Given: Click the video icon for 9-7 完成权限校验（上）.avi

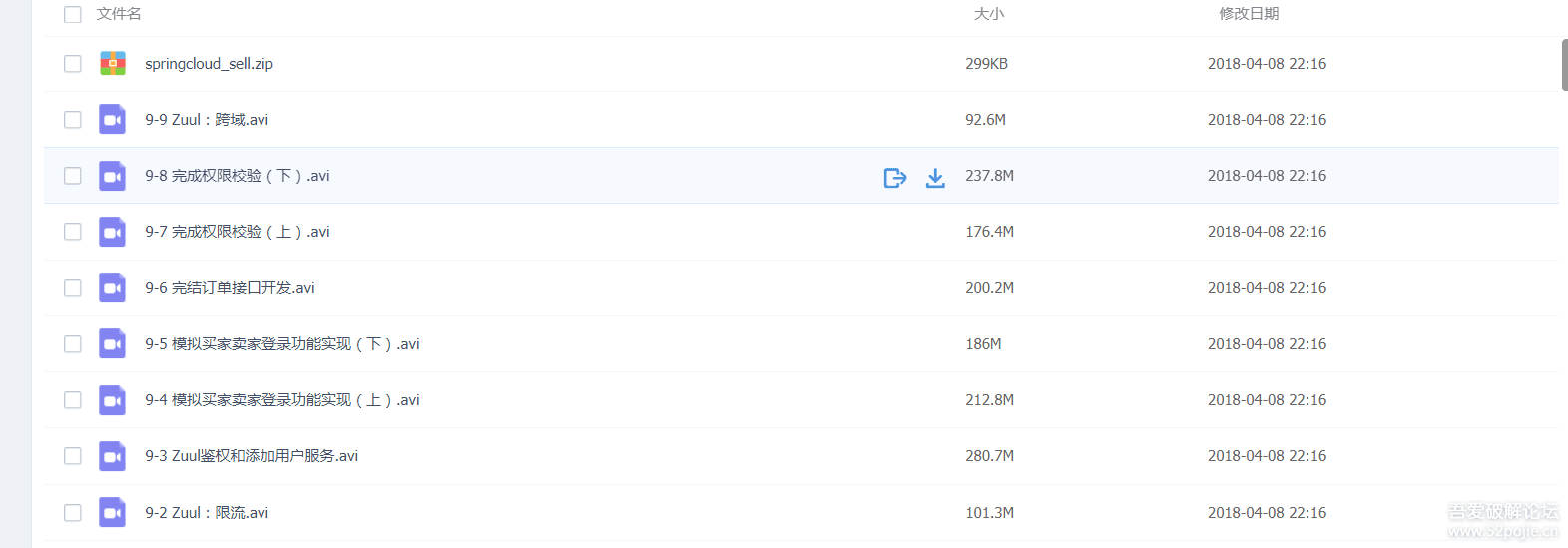Looking at the screenshot, I should (x=113, y=232).
